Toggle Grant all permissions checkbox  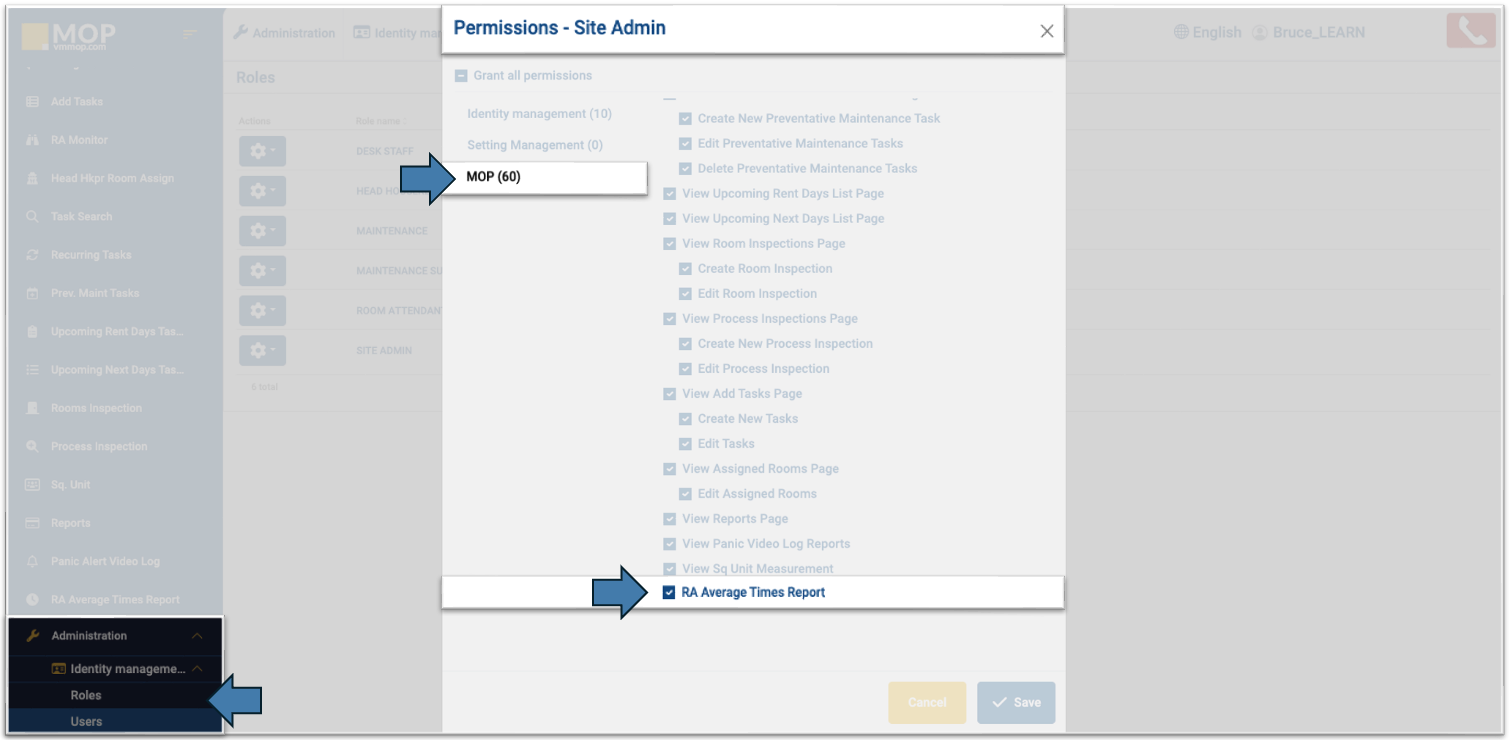[x=461, y=76]
